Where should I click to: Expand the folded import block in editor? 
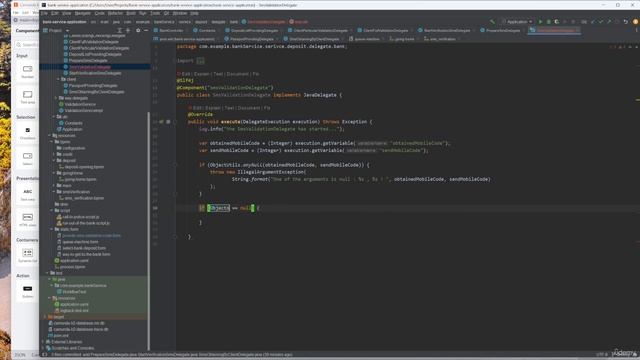200,61
